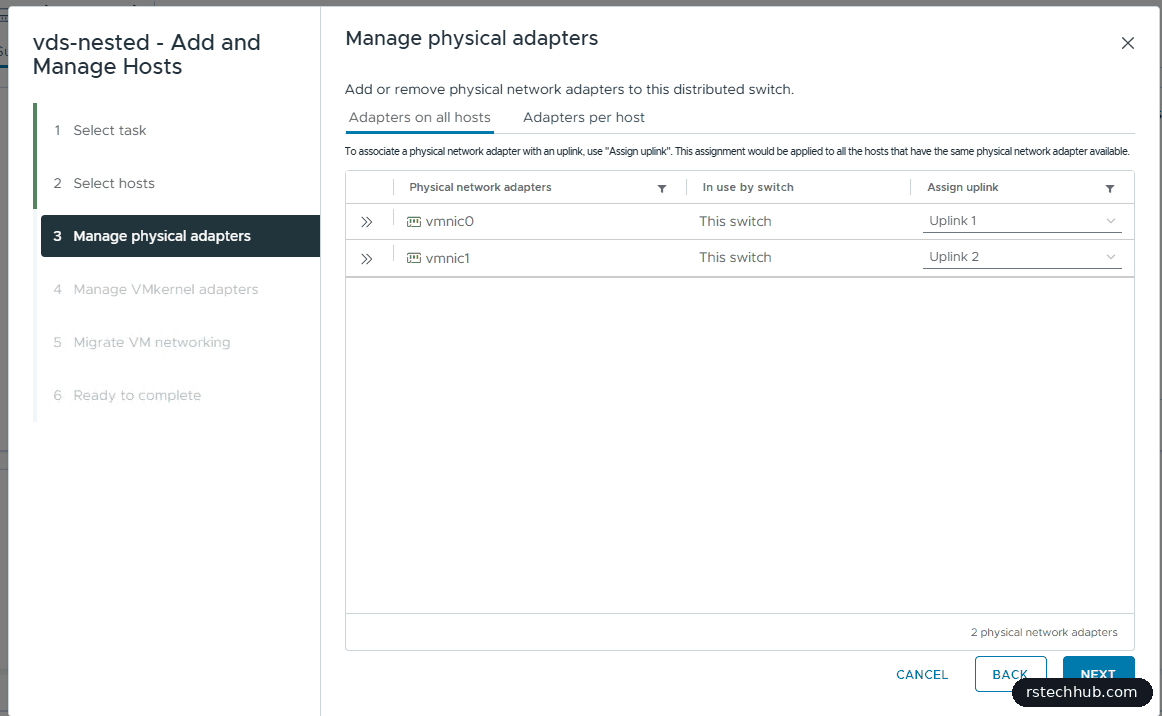
Task: Click the In use by switch header
Action: (748, 188)
